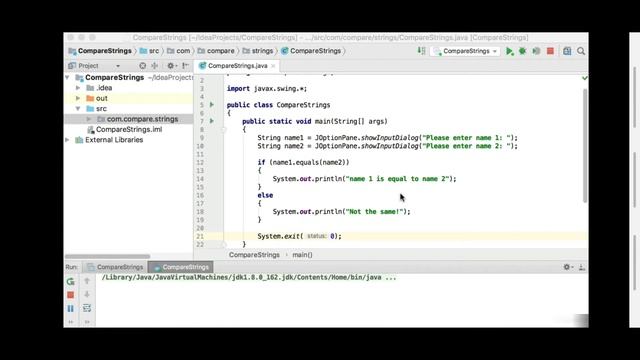Click the run gutter arrow beside public class CompareStrings
Viewport: 640px width, 360px height.
(x=211, y=104)
